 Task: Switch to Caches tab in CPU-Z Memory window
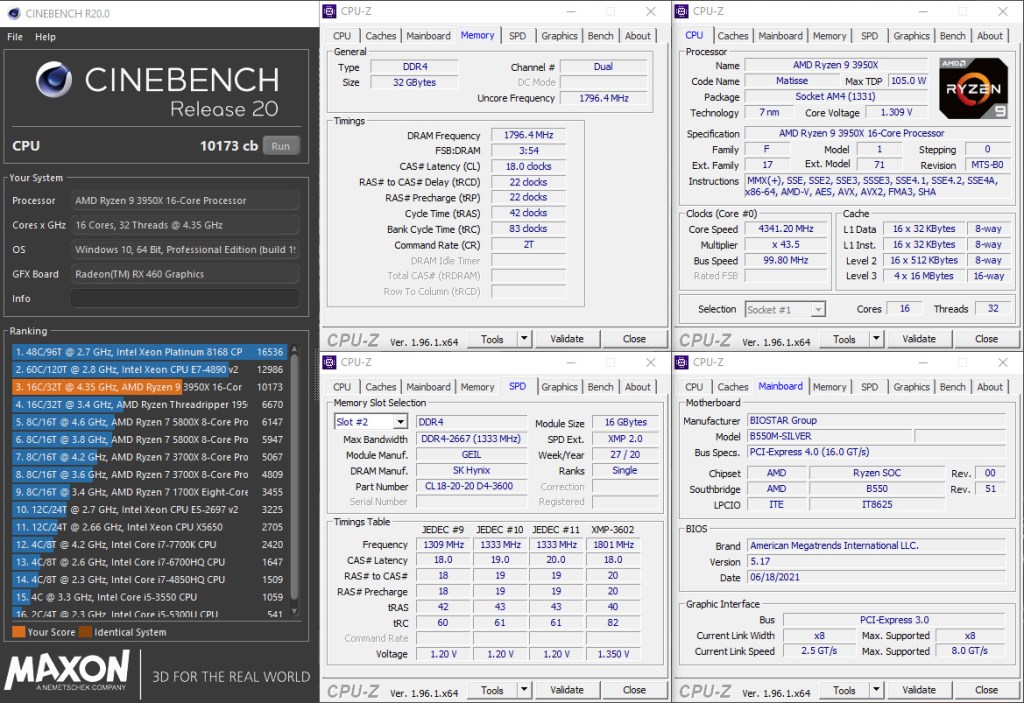coord(380,36)
